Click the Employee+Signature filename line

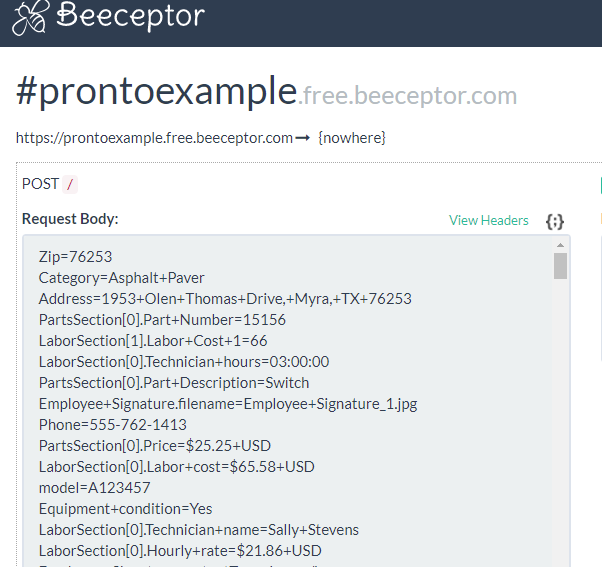pyautogui.click(x=228, y=404)
